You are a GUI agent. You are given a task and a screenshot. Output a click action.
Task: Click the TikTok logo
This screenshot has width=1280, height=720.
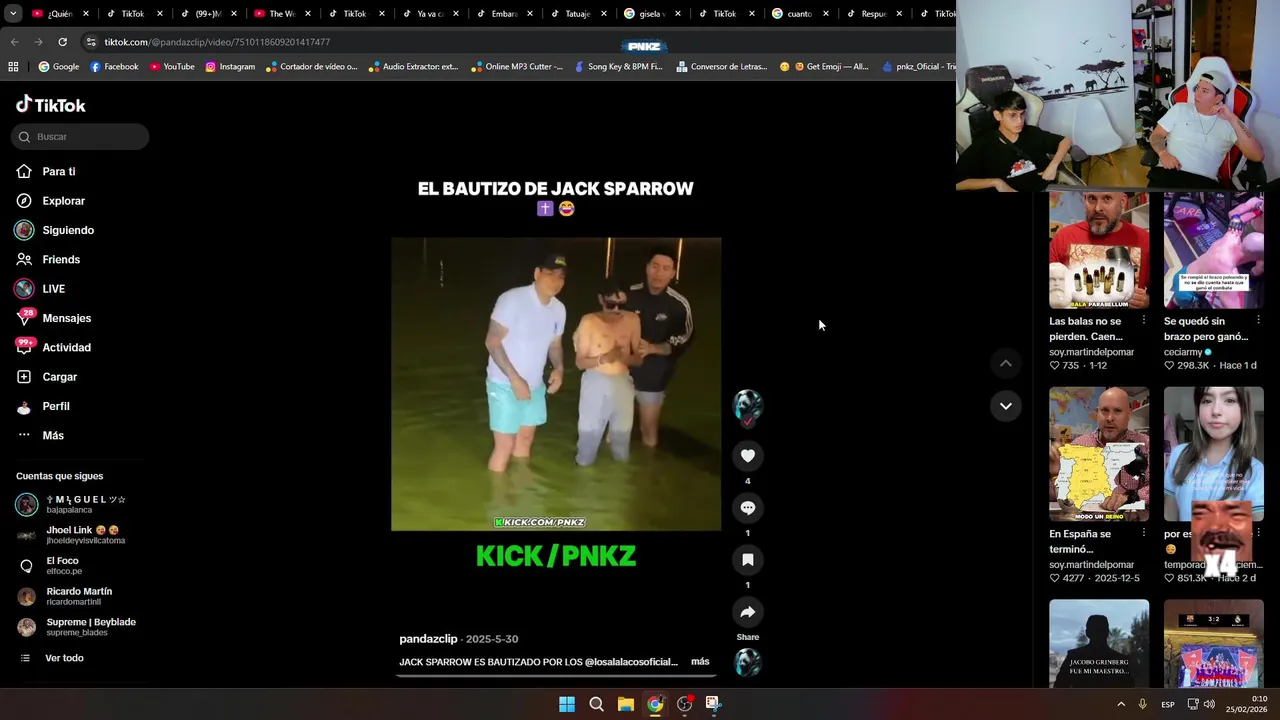(x=51, y=105)
